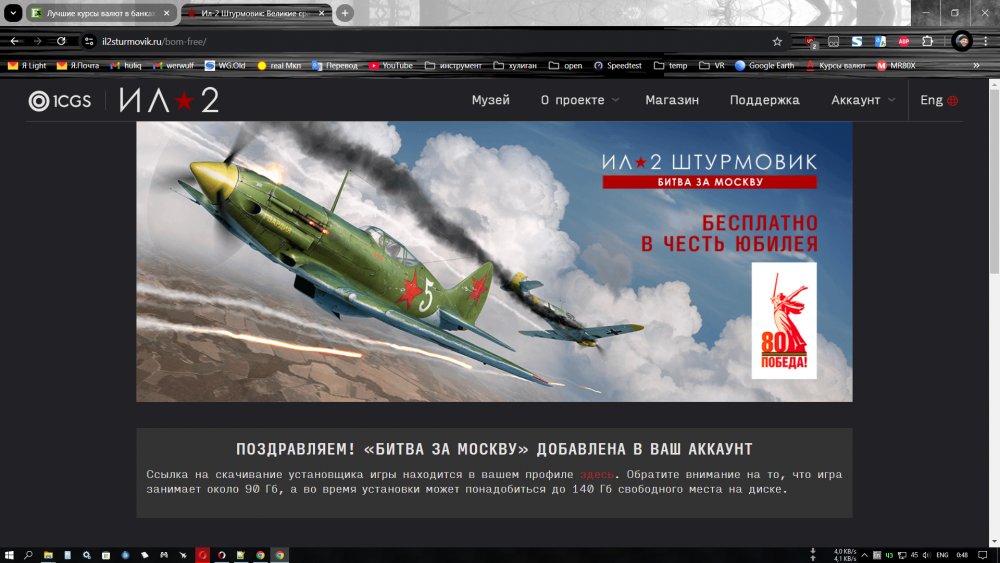Click the 1CGS logo
The image size is (1000, 563).
(59, 101)
